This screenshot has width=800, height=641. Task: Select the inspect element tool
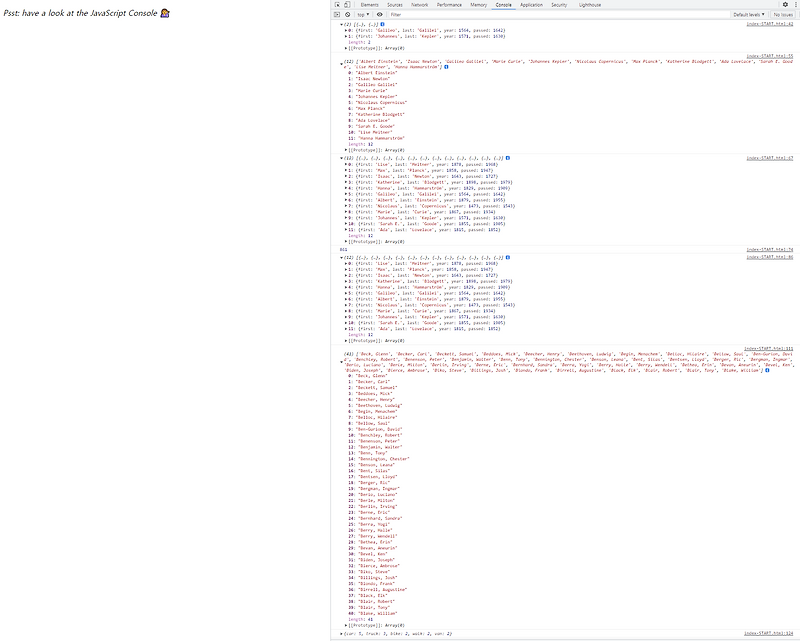(338, 5)
